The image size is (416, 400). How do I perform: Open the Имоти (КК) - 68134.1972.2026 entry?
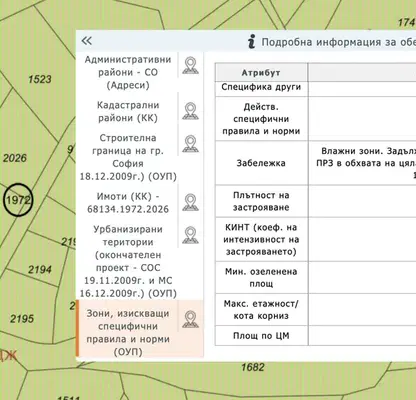tap(128, 203)
